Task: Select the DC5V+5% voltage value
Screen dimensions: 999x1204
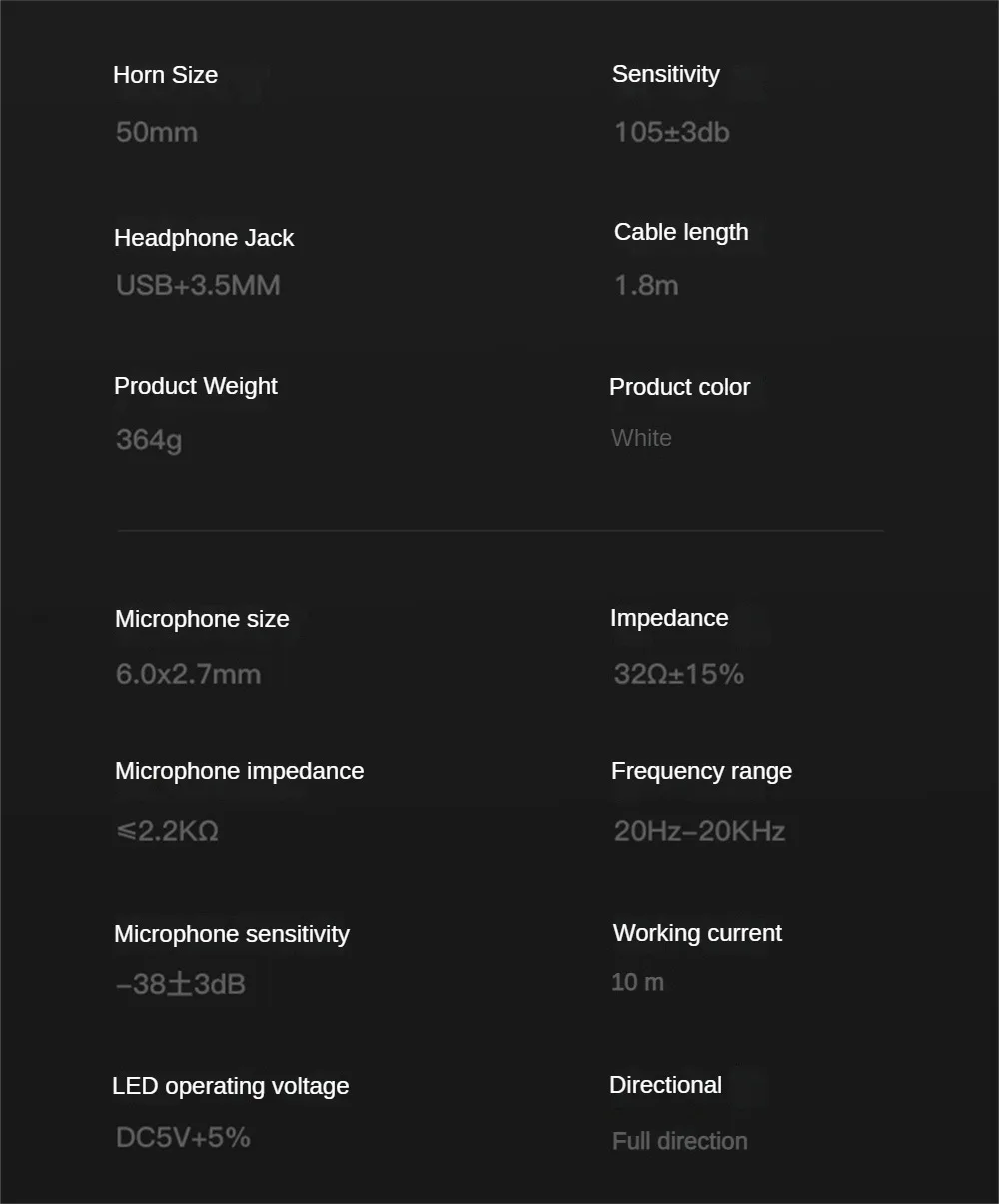Action: tap(183, 1137)
